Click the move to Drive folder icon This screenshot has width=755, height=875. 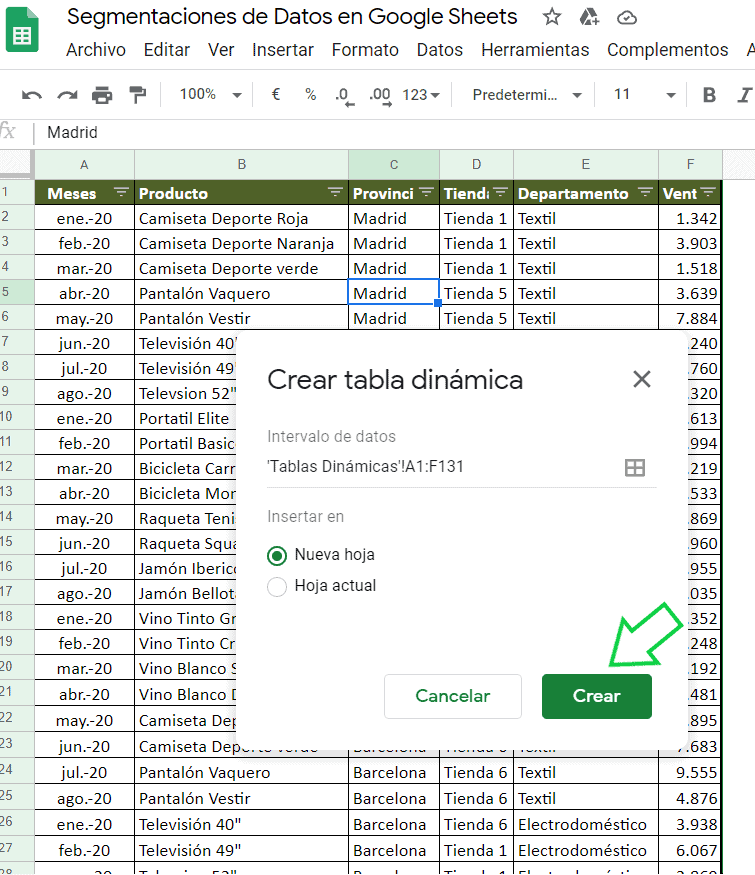[x=589, y=17]
